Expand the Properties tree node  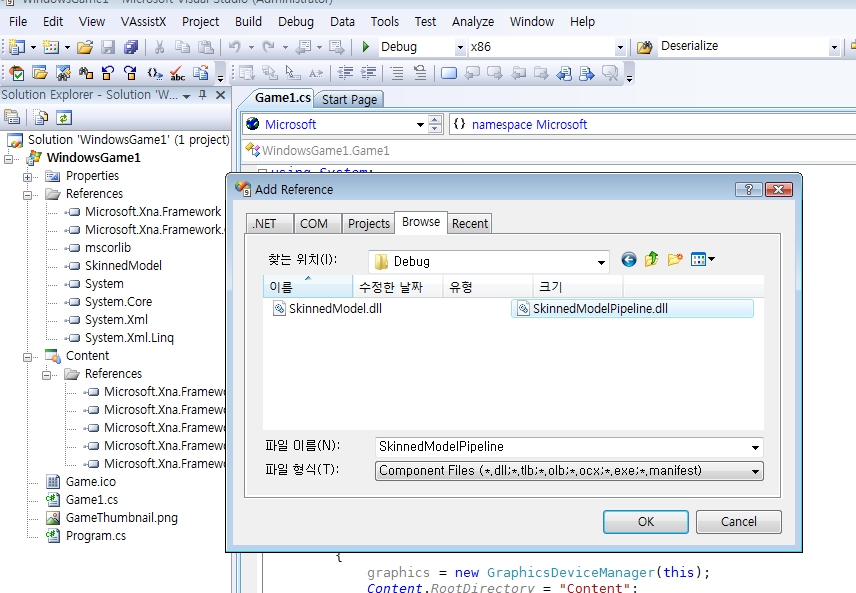pos(27,177)
